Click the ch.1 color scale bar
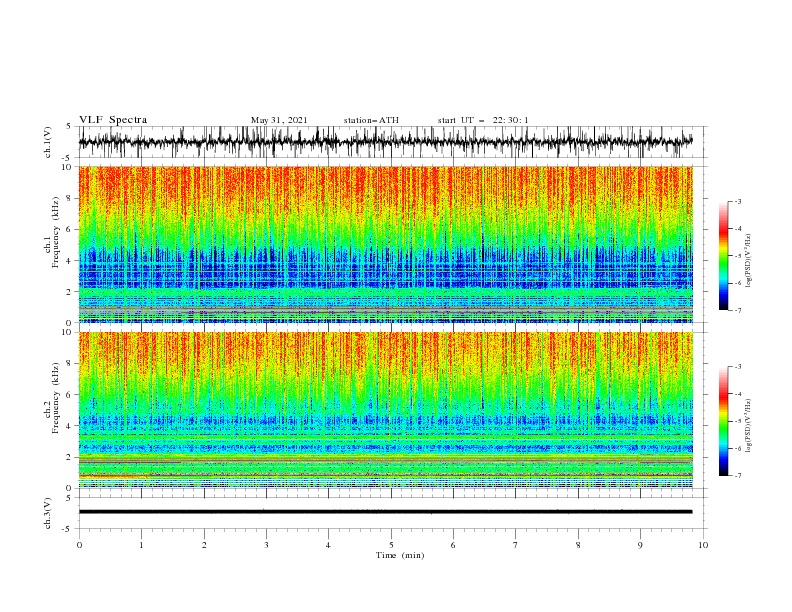 click(x=723, y=256)
